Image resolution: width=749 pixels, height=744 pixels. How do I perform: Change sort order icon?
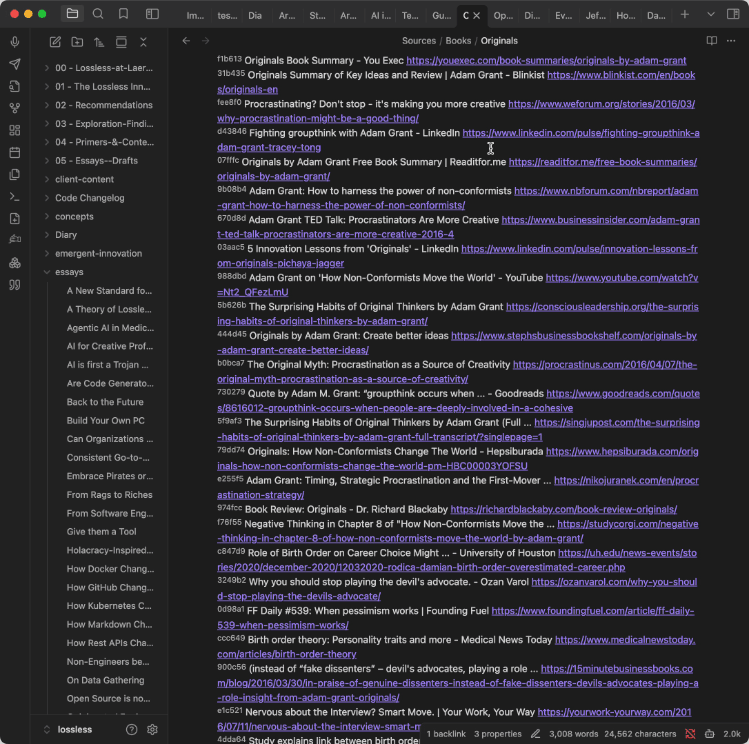pos(99,42)
